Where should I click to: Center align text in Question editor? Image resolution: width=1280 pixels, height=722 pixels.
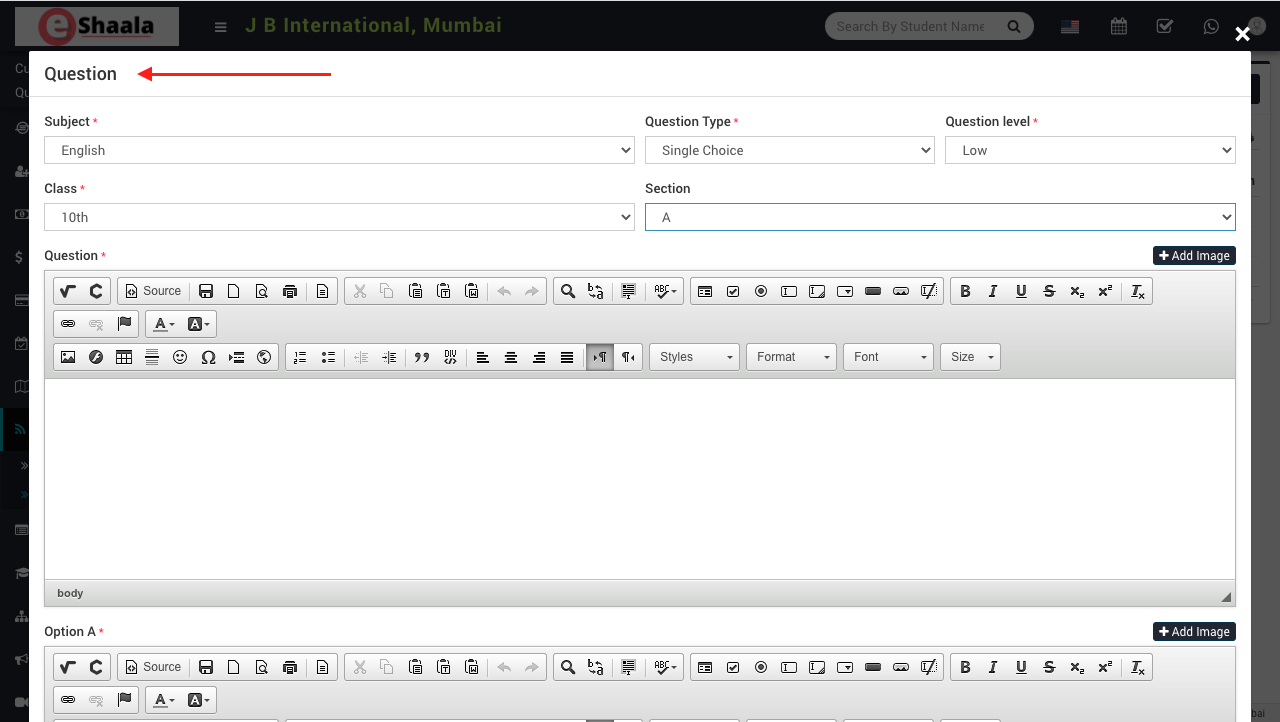pos(511,357)
